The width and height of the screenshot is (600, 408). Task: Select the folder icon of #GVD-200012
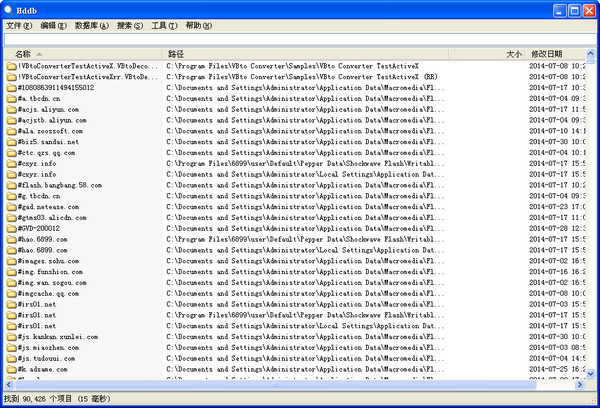11,228
